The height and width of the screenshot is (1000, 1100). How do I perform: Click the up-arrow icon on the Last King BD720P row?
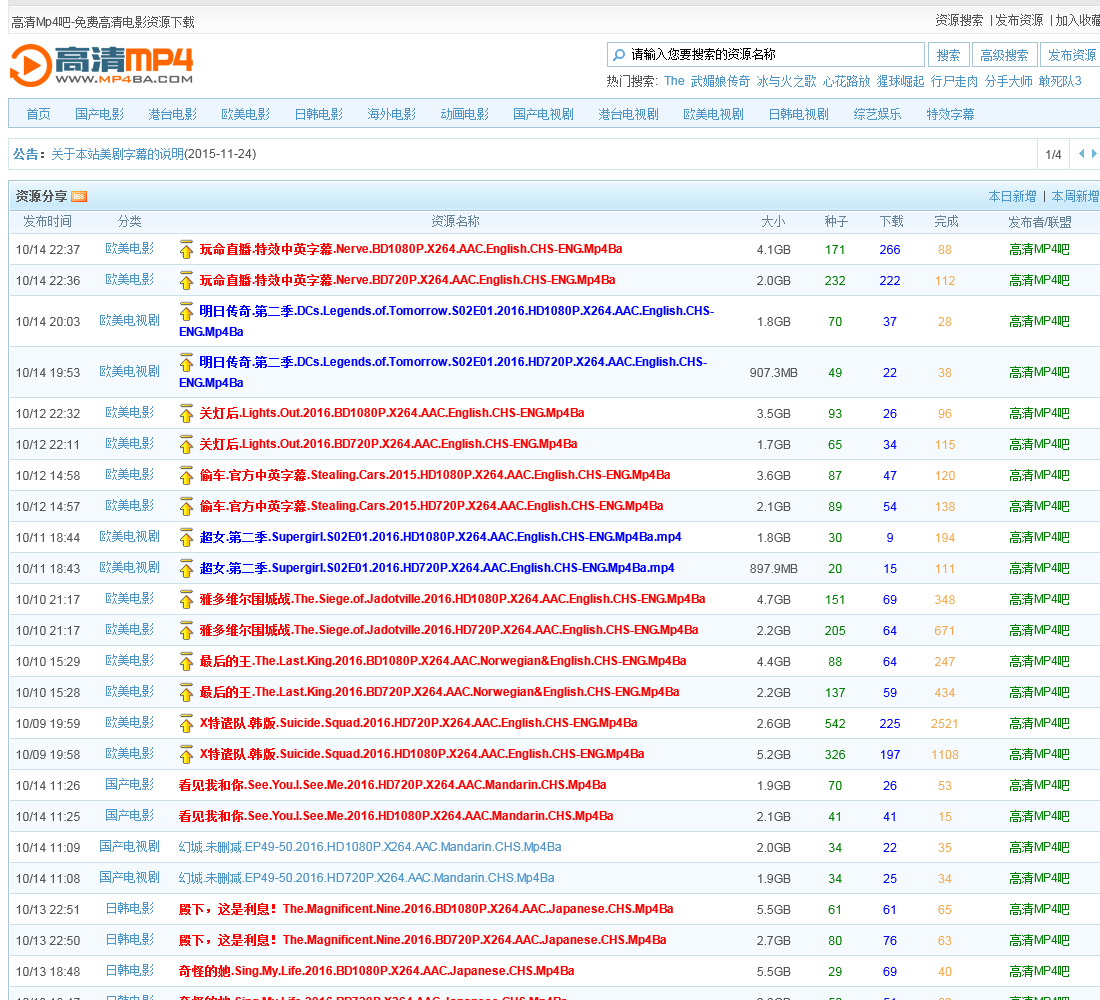186,692
